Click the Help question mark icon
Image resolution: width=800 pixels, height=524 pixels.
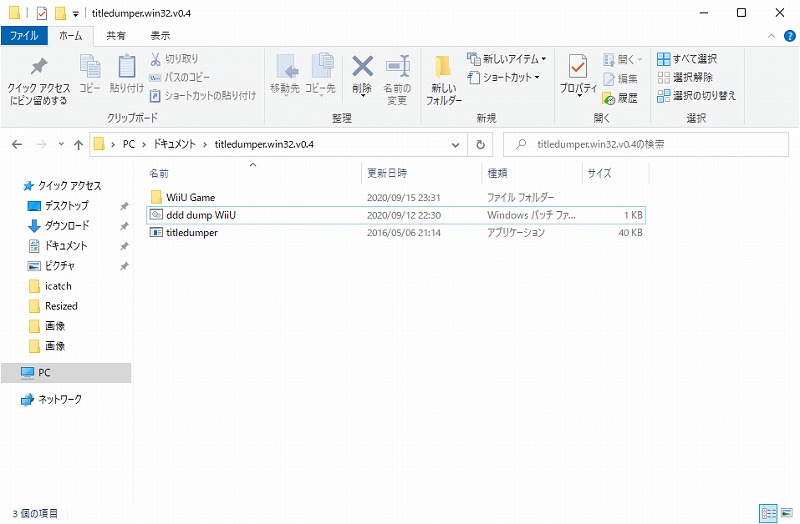pyautogui.click(x=789, y=36)
